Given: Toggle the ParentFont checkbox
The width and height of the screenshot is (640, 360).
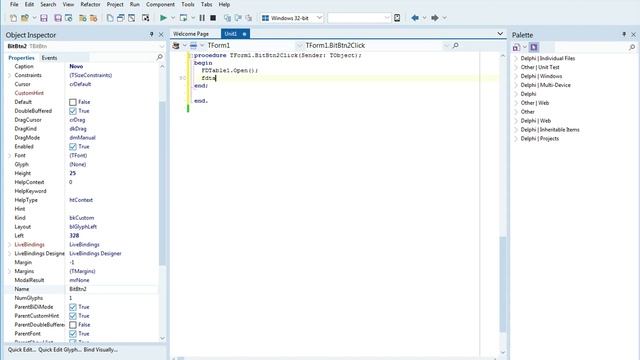Looking at the screenshot, I should pyautogui.click(x=73, y=334).
